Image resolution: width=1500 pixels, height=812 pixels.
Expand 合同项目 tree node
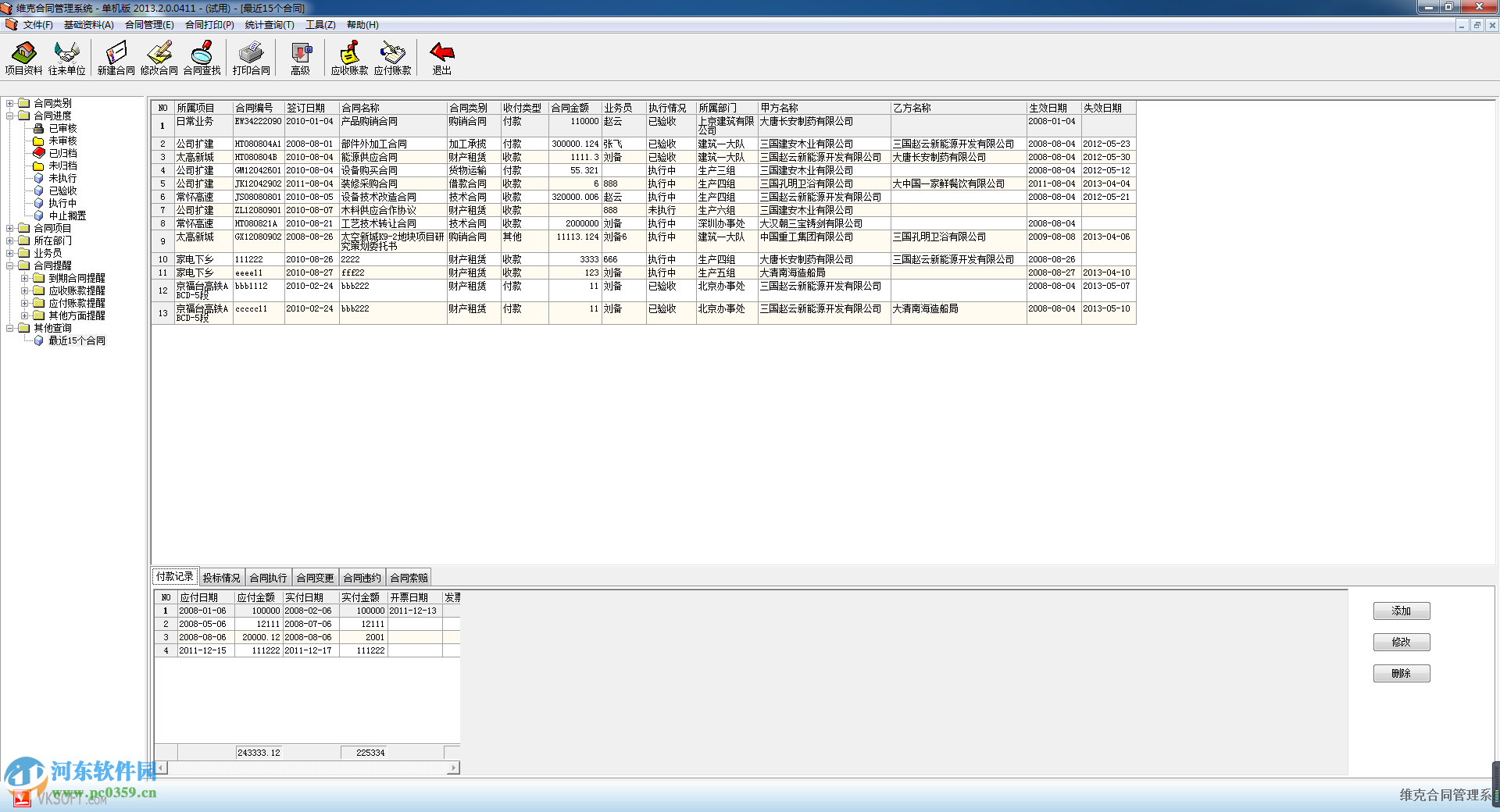[x=10, y=228]
